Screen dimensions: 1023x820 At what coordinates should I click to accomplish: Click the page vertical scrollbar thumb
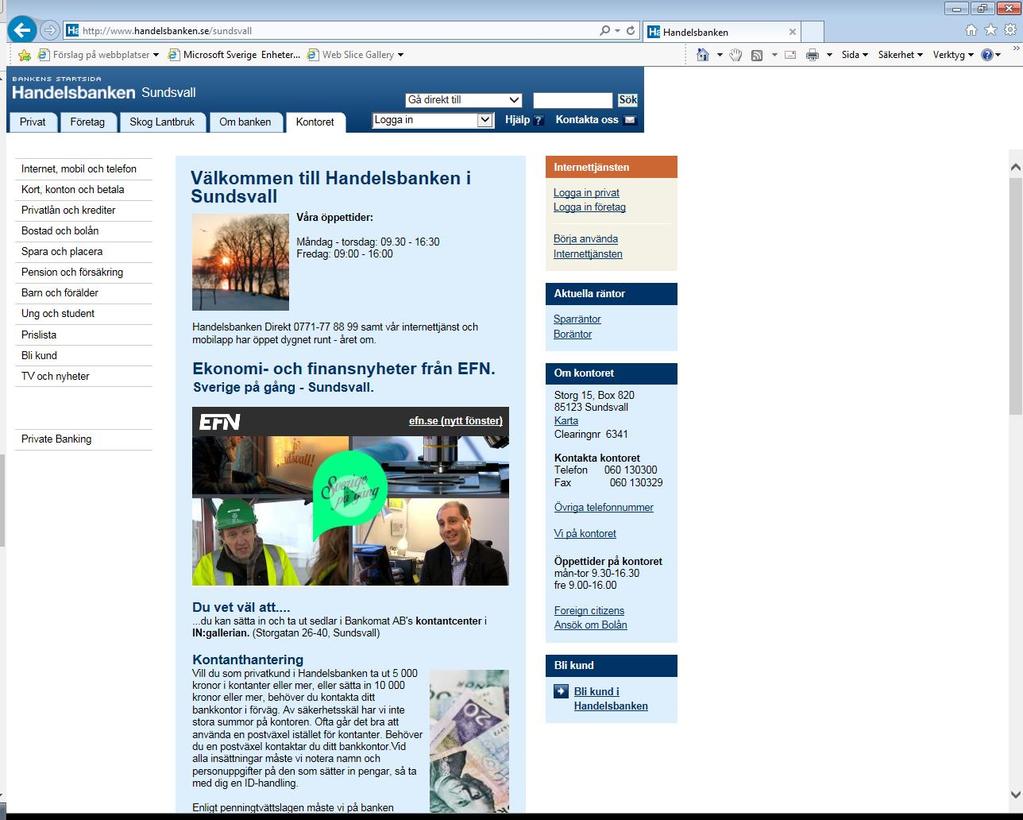point(1015,296)
